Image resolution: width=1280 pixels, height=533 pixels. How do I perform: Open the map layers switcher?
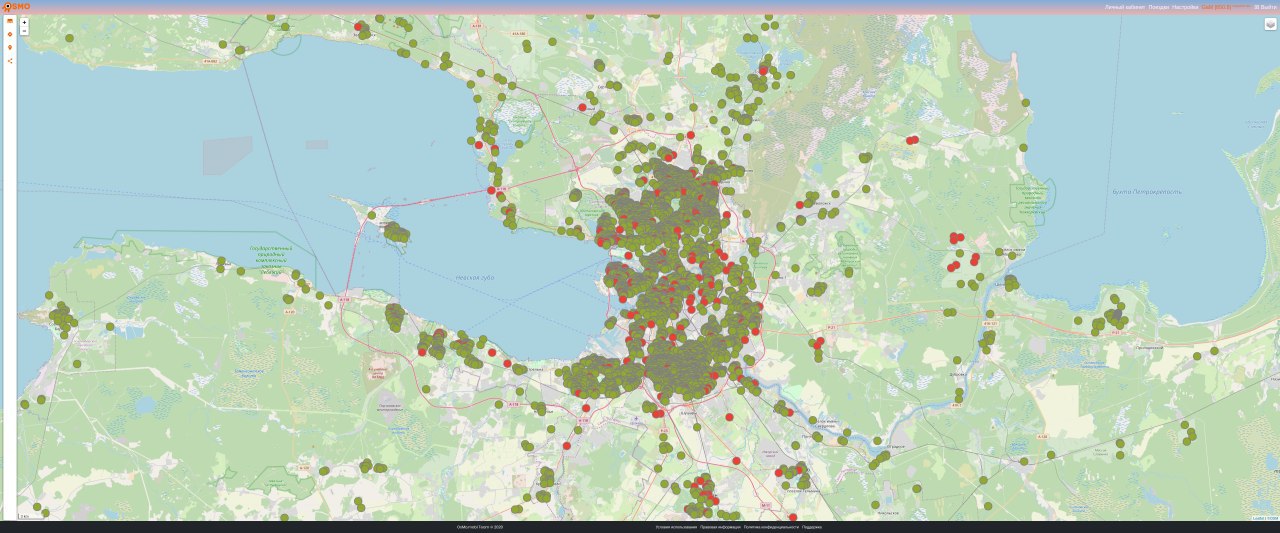click(x=1270, y=24)
